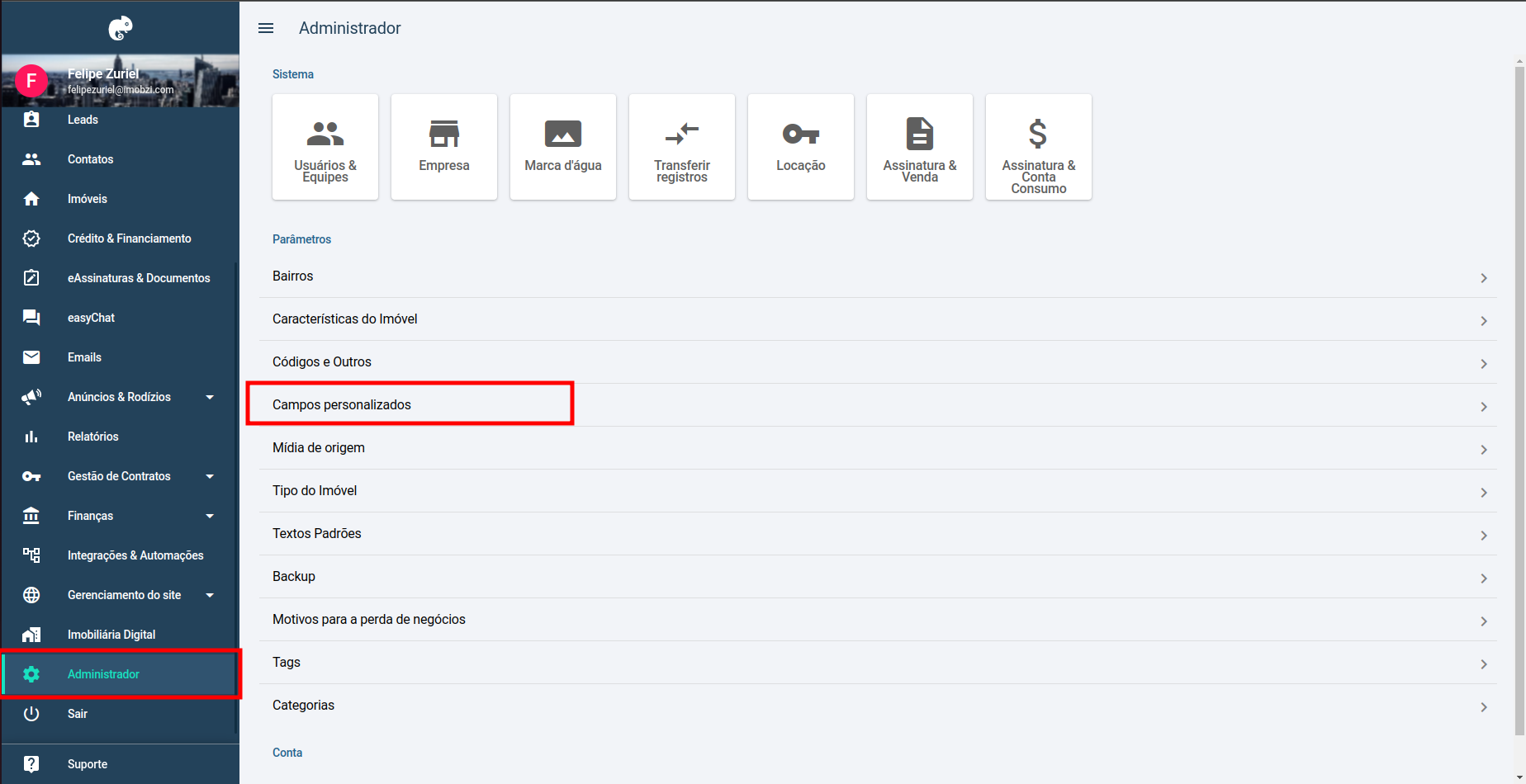Click the Anúncios megaphone icon
Image resolution: width=1526 pixels, height=784 pixels.
point(31,397)
